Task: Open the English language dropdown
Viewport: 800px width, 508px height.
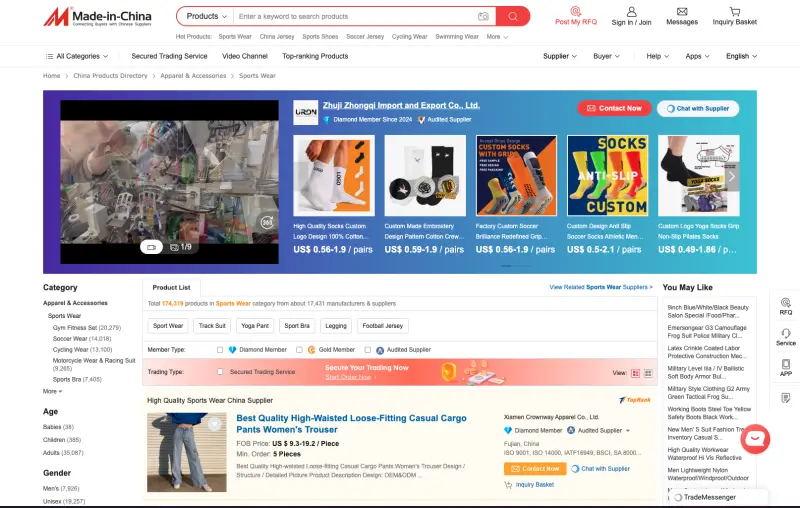Action: [741, 56]
